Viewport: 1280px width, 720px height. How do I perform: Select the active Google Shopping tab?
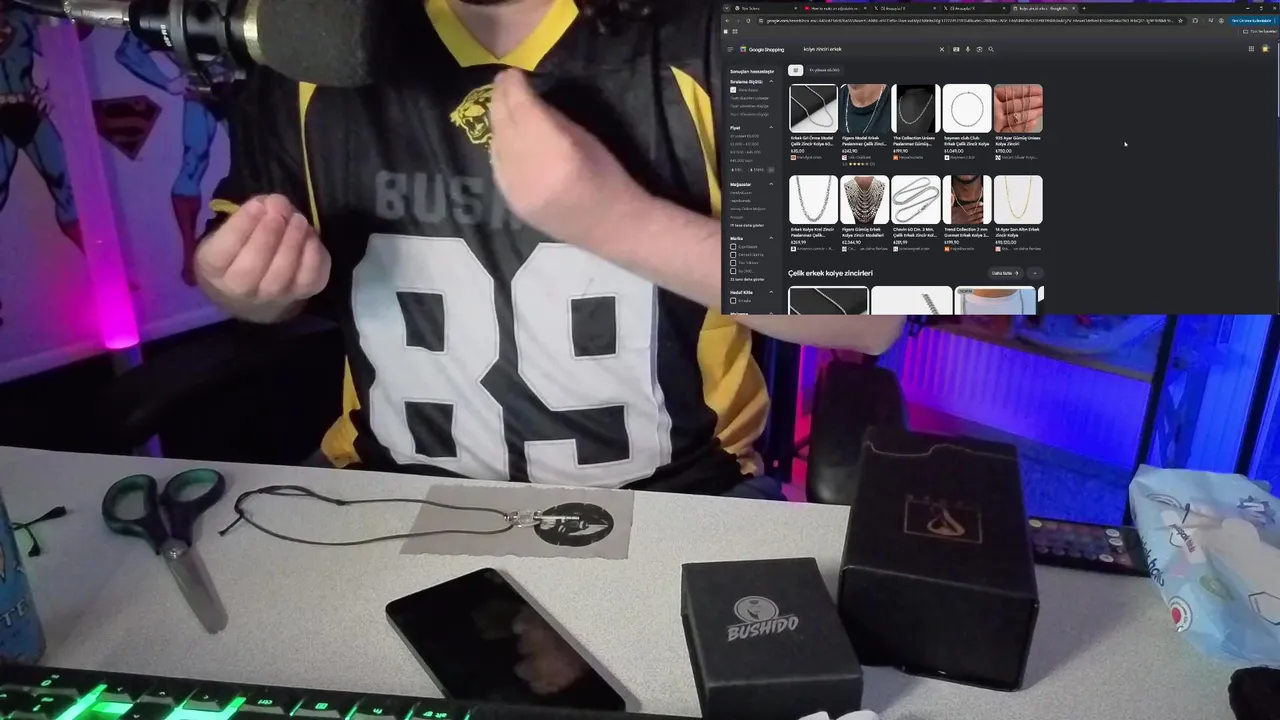(1045, 8)
